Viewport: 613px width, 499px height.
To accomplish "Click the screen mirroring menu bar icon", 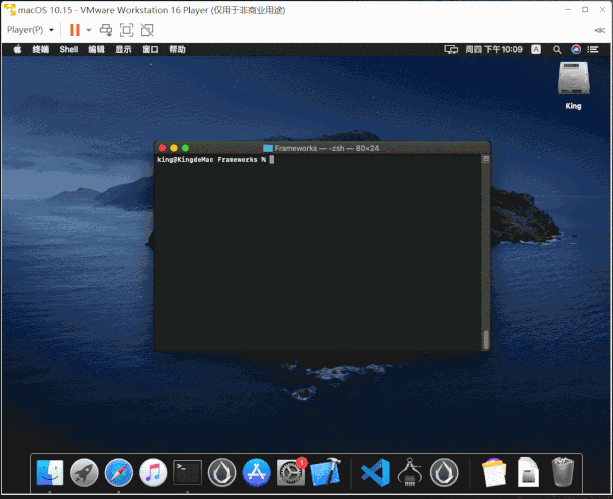I will pyautogui.click(x=451, y=49).
